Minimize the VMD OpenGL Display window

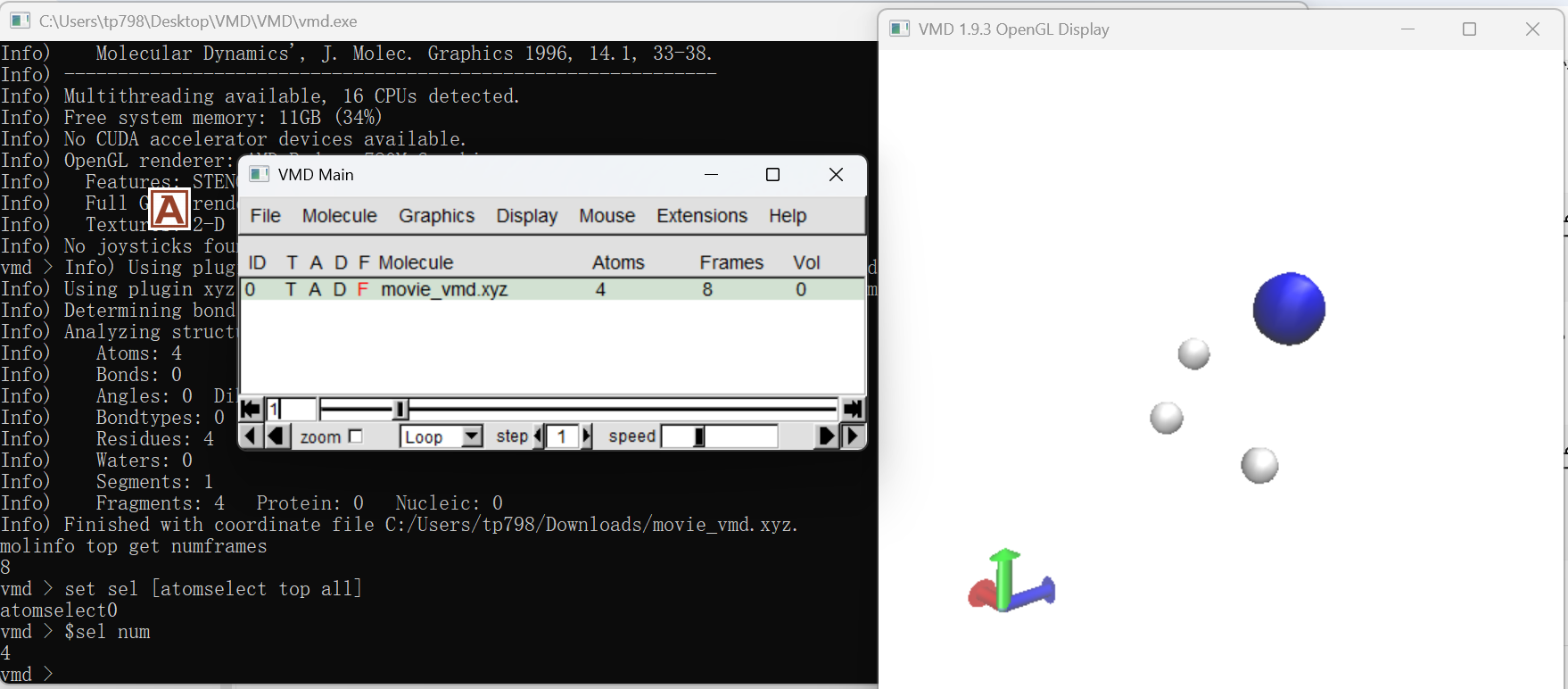point(1408,29)
